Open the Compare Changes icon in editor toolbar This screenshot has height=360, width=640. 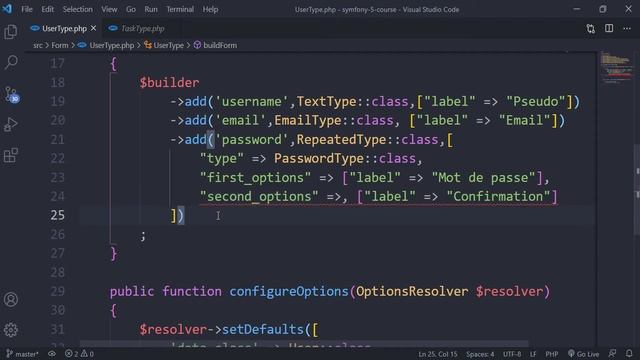click(x=591, y=29)
